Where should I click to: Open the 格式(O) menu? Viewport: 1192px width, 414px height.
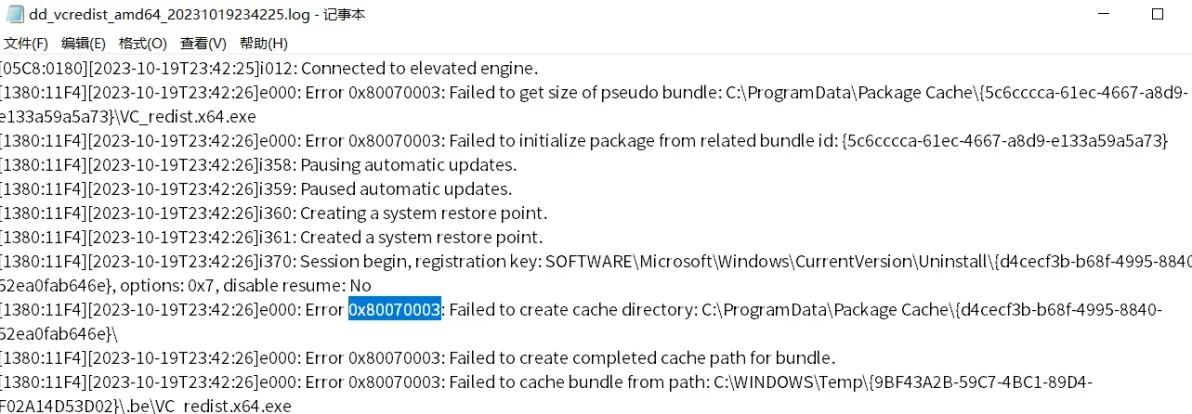[143, 43]
